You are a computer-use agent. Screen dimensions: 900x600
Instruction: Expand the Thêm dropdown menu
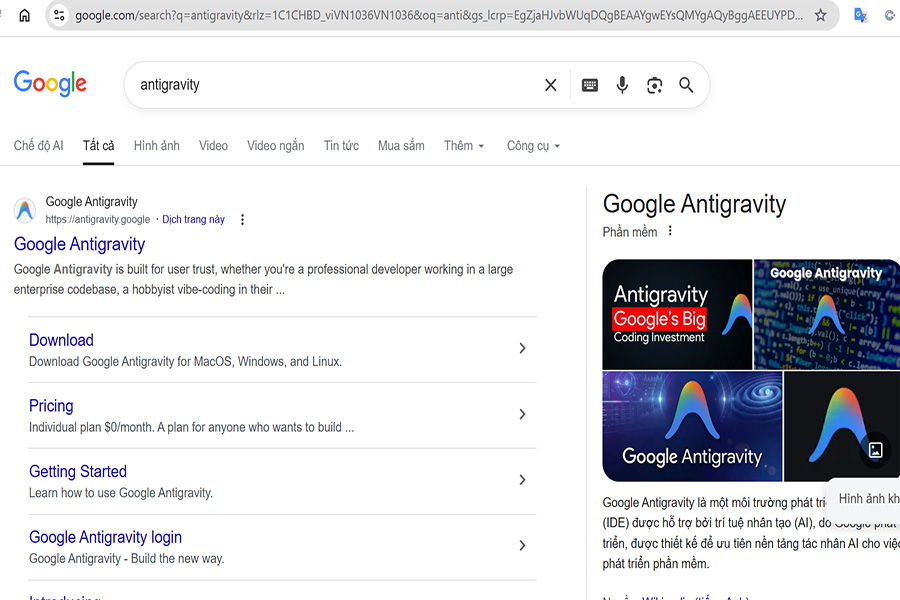pos(464,146)
